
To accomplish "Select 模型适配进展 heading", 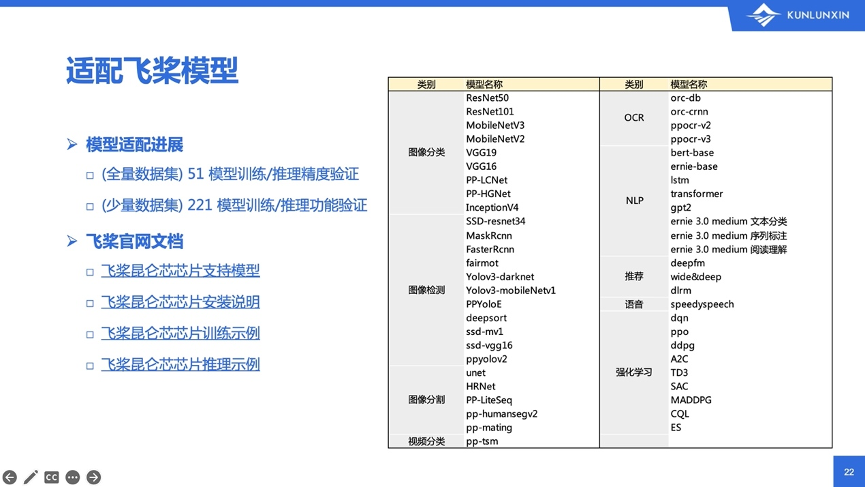I will point(134,145).
